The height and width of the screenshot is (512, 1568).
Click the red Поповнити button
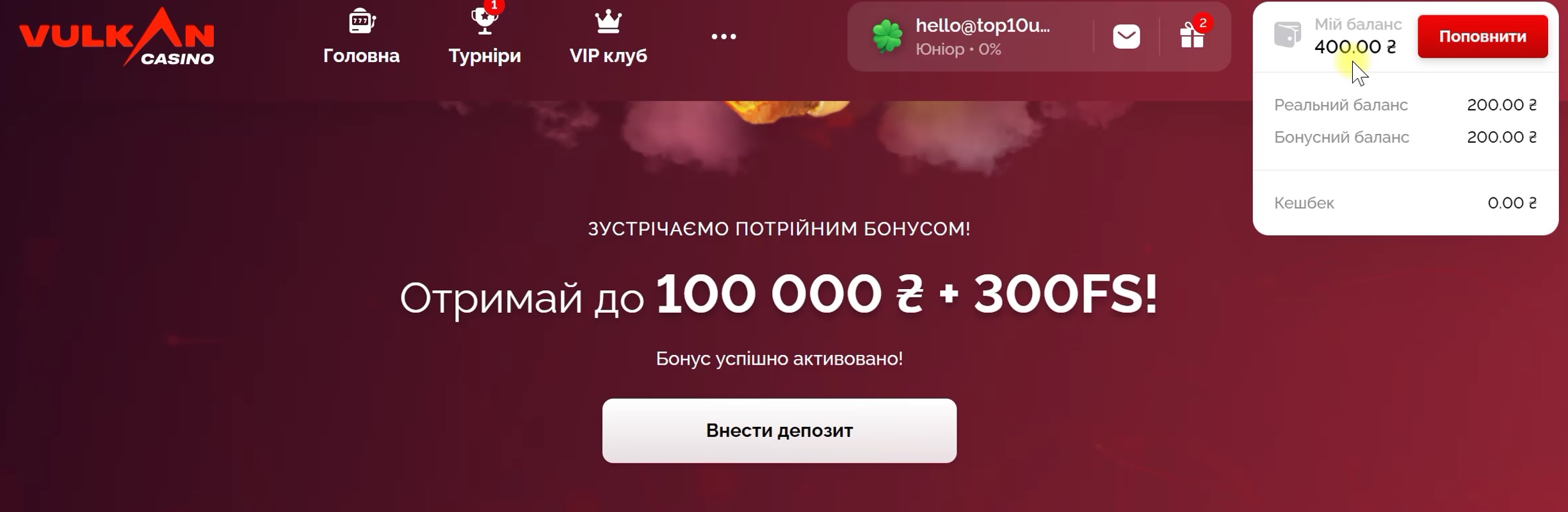pyautogui.click(x=1482, y=37)
